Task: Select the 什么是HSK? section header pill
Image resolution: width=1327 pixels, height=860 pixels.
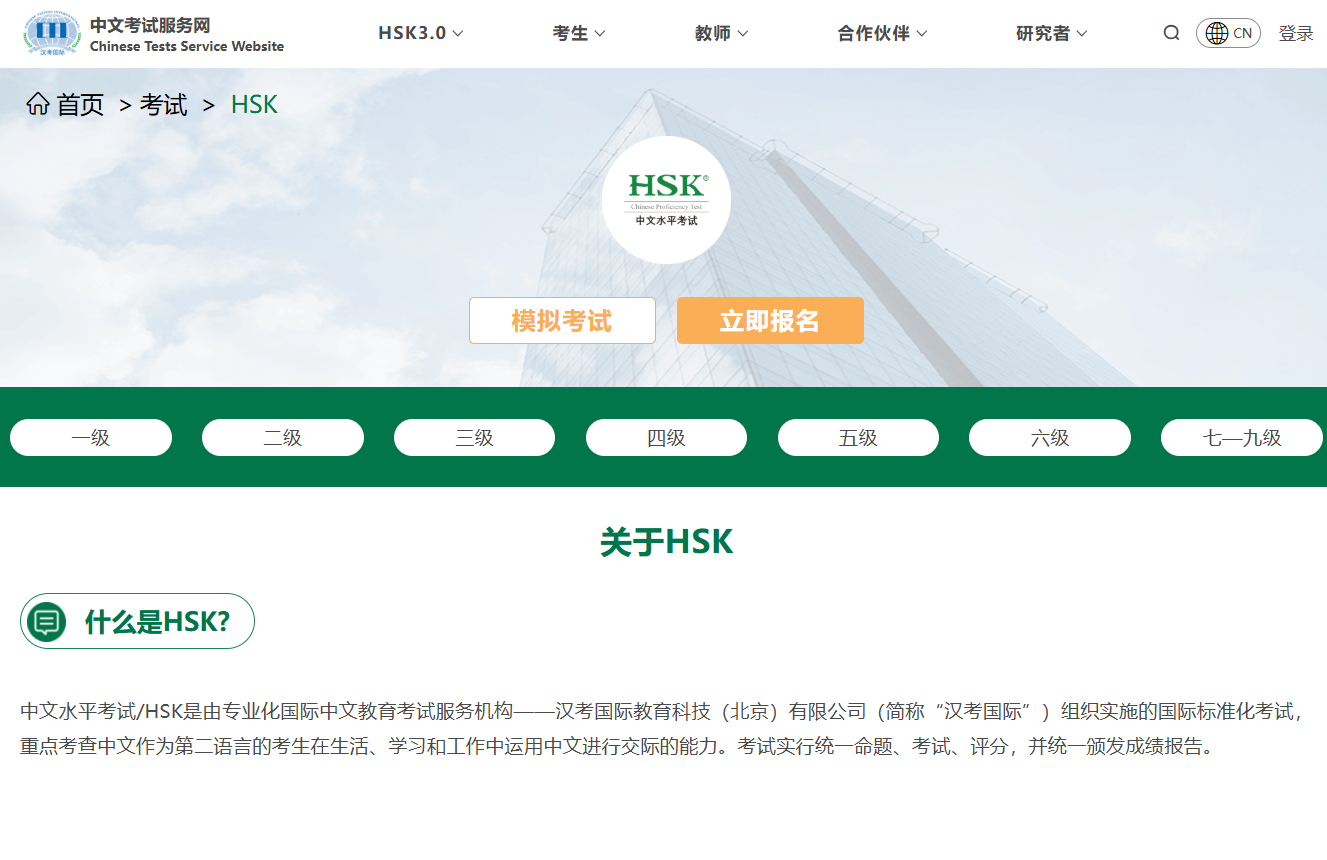Action: click(x=137, y=620)
